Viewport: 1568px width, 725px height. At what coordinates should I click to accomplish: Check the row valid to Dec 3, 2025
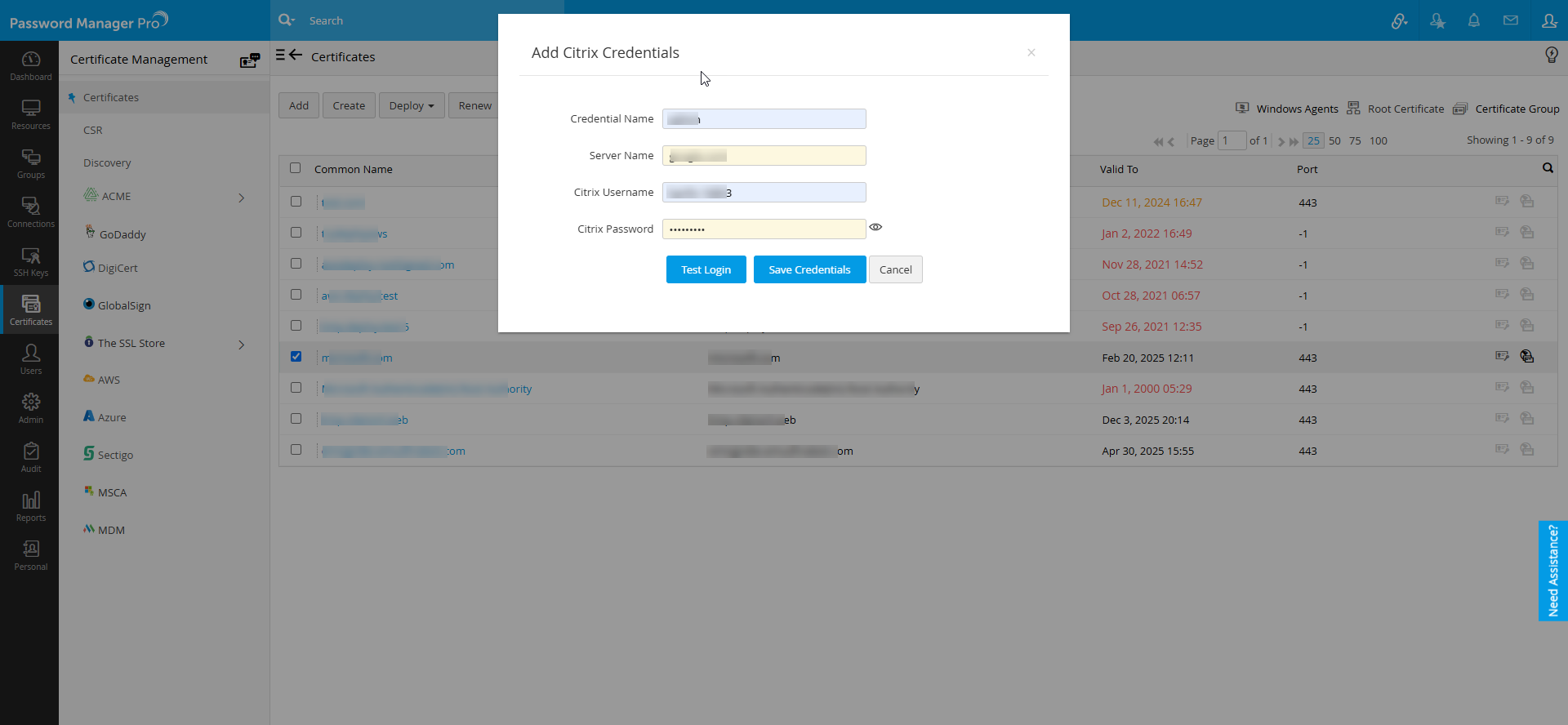pos(296,418)
